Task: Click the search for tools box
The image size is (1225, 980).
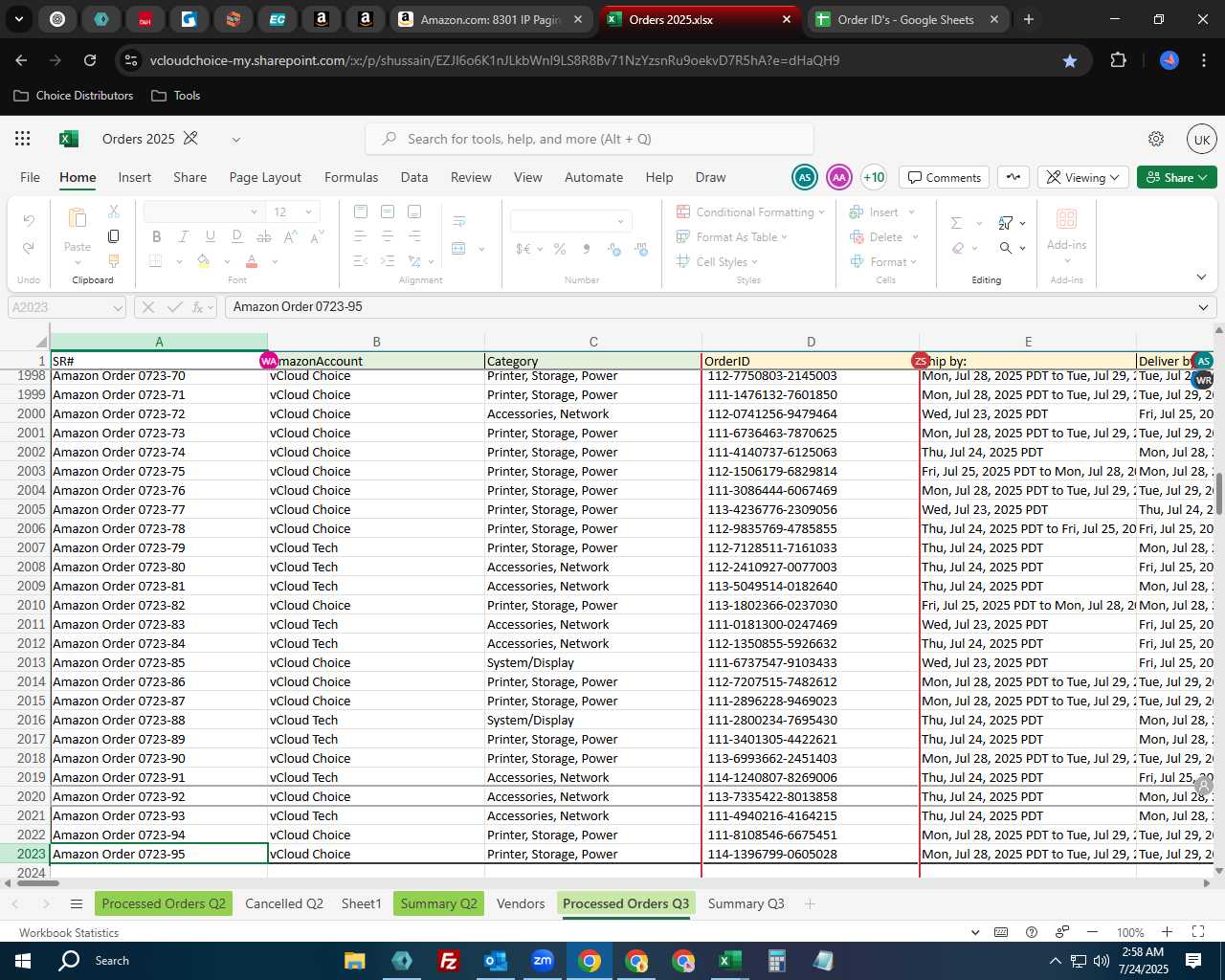Action: pos(590,139)
